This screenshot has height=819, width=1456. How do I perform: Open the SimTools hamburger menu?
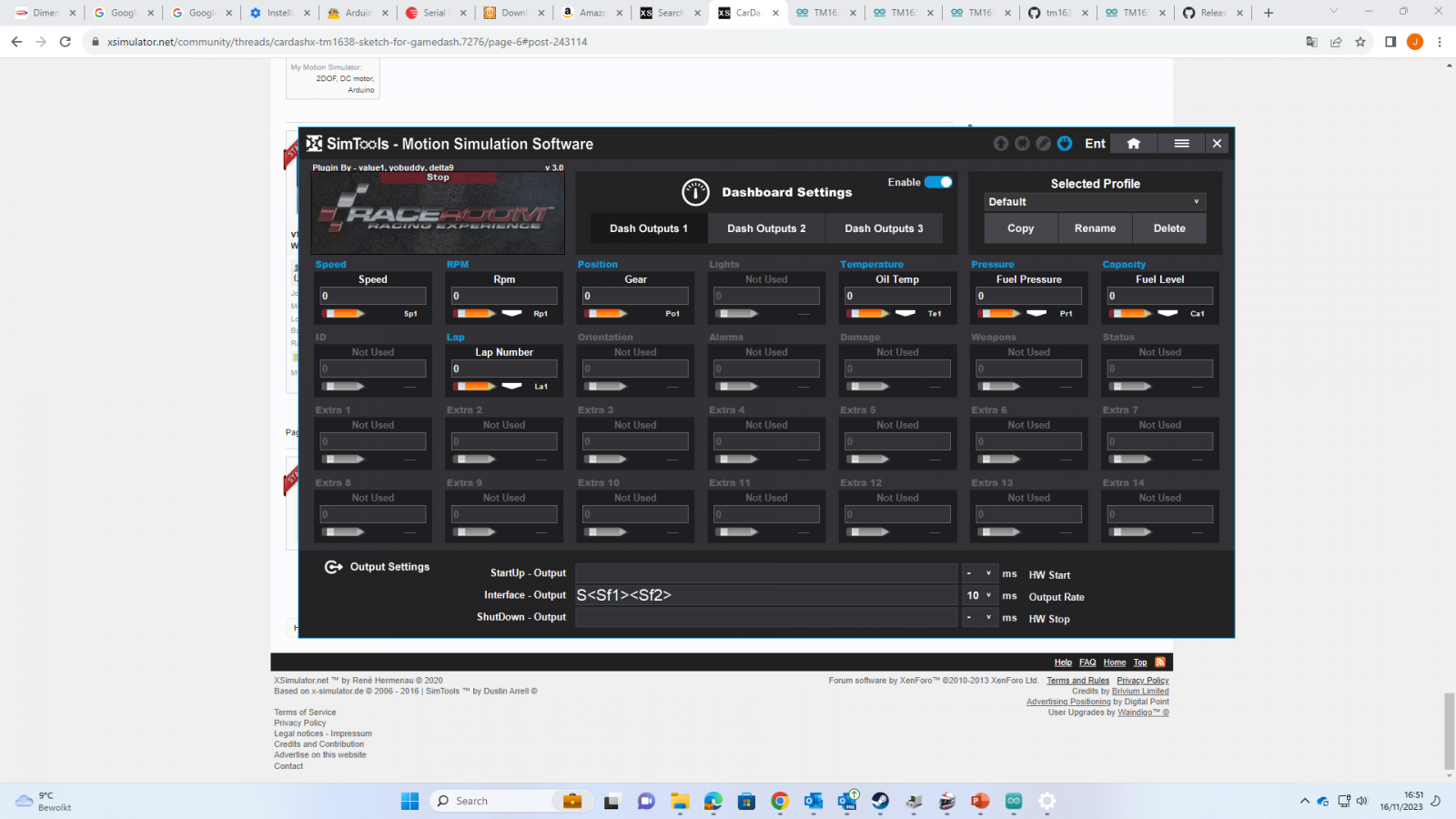[x=1181, y=144]
